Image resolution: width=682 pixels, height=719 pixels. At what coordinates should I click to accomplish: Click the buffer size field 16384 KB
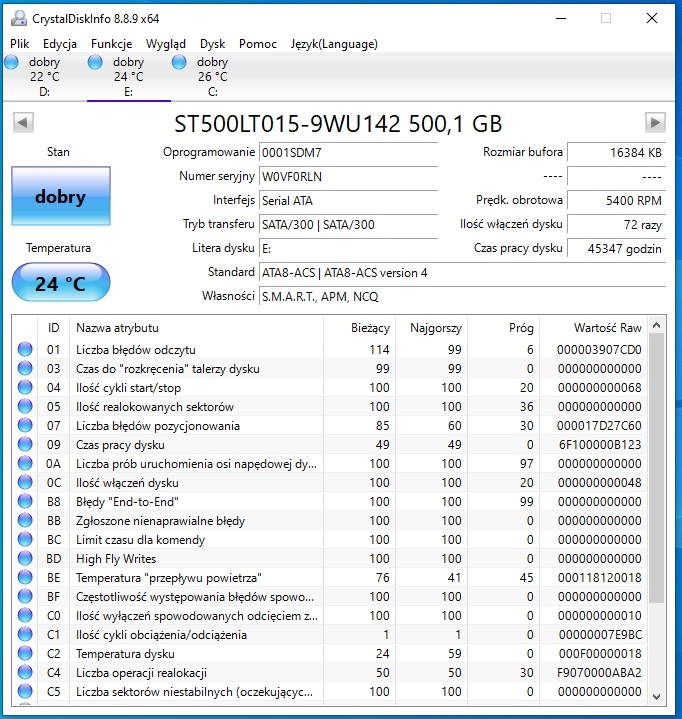coord(616,152)
